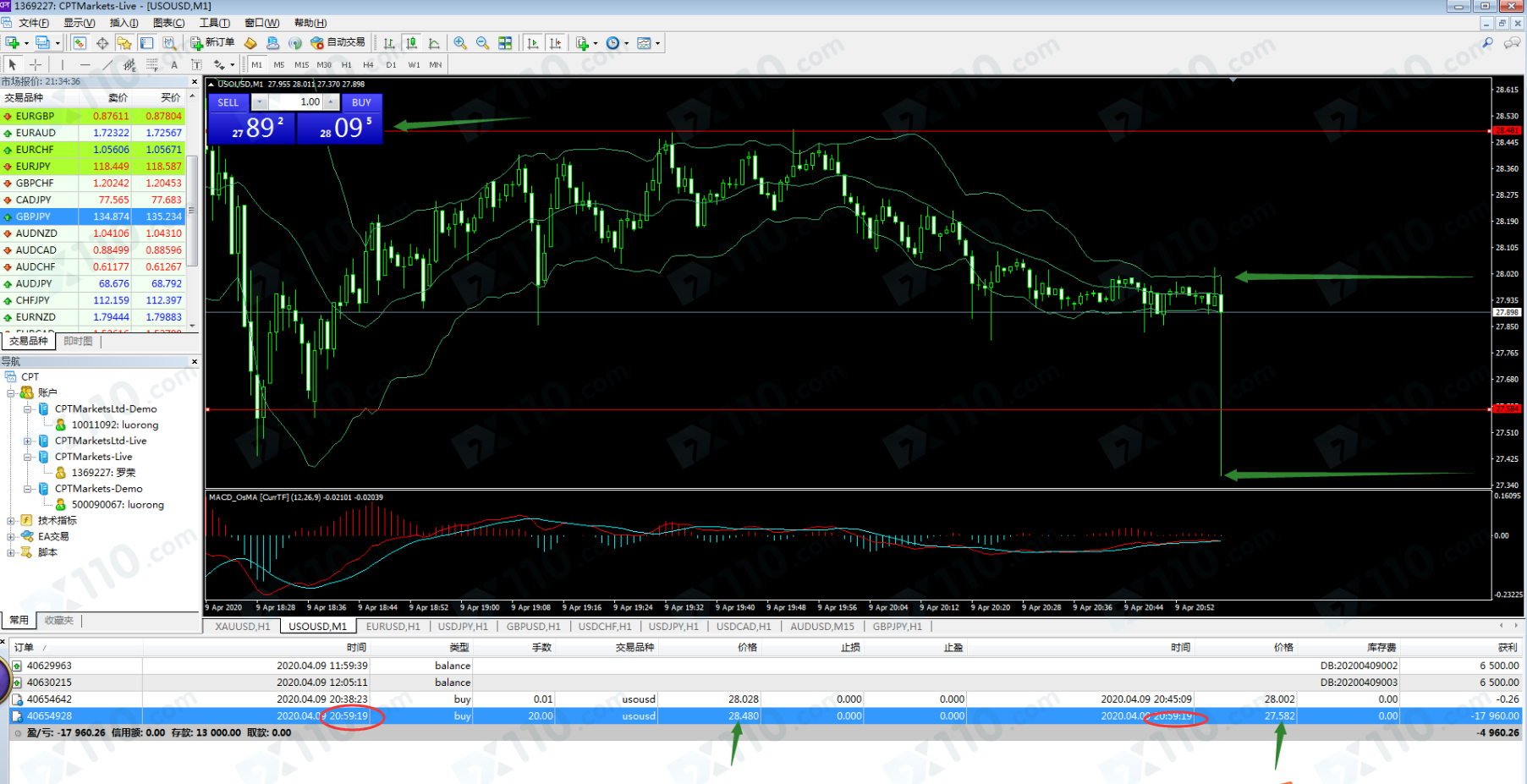Select account 1369227 in navigator
This screenshot has height=784, width=1527.
[103, 473]
